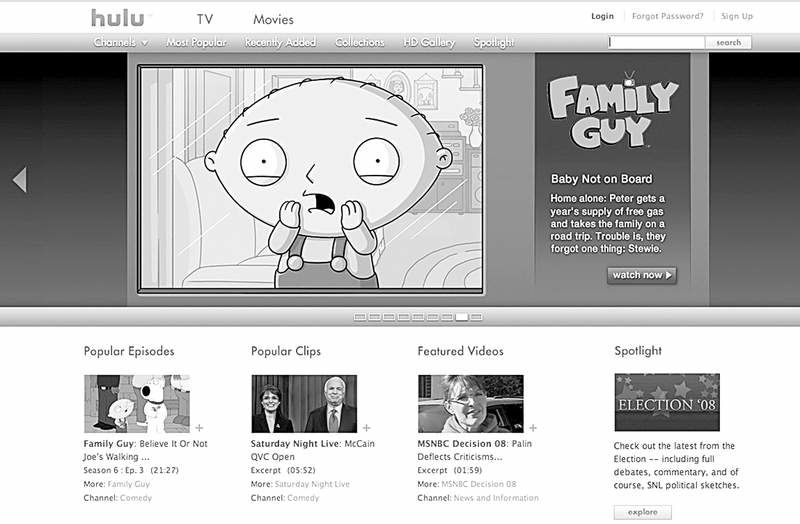Click the hulu logo

pos(118,18)
